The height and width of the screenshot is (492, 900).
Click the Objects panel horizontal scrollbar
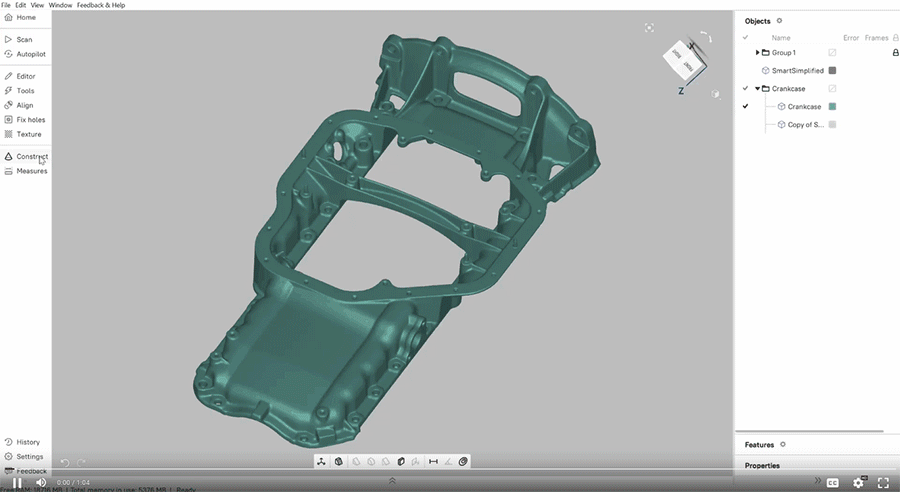(x=809, y=431)
